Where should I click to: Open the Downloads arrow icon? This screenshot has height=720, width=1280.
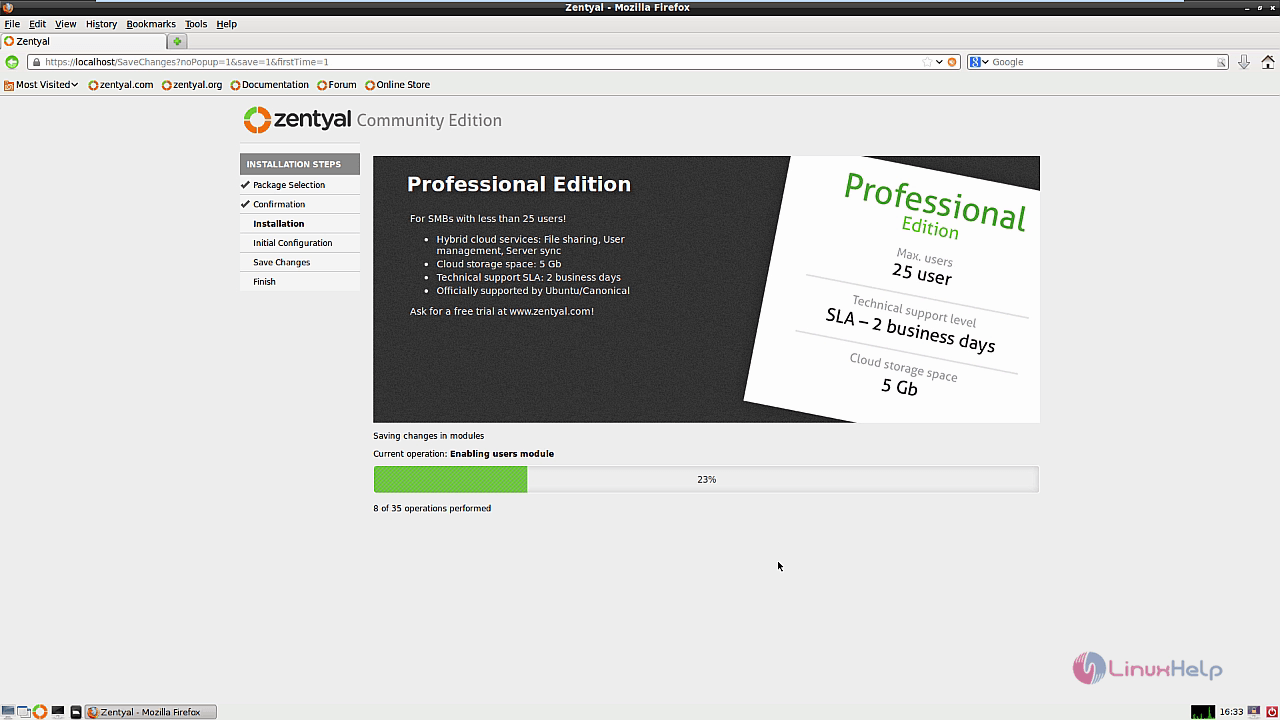point(1244,62)
